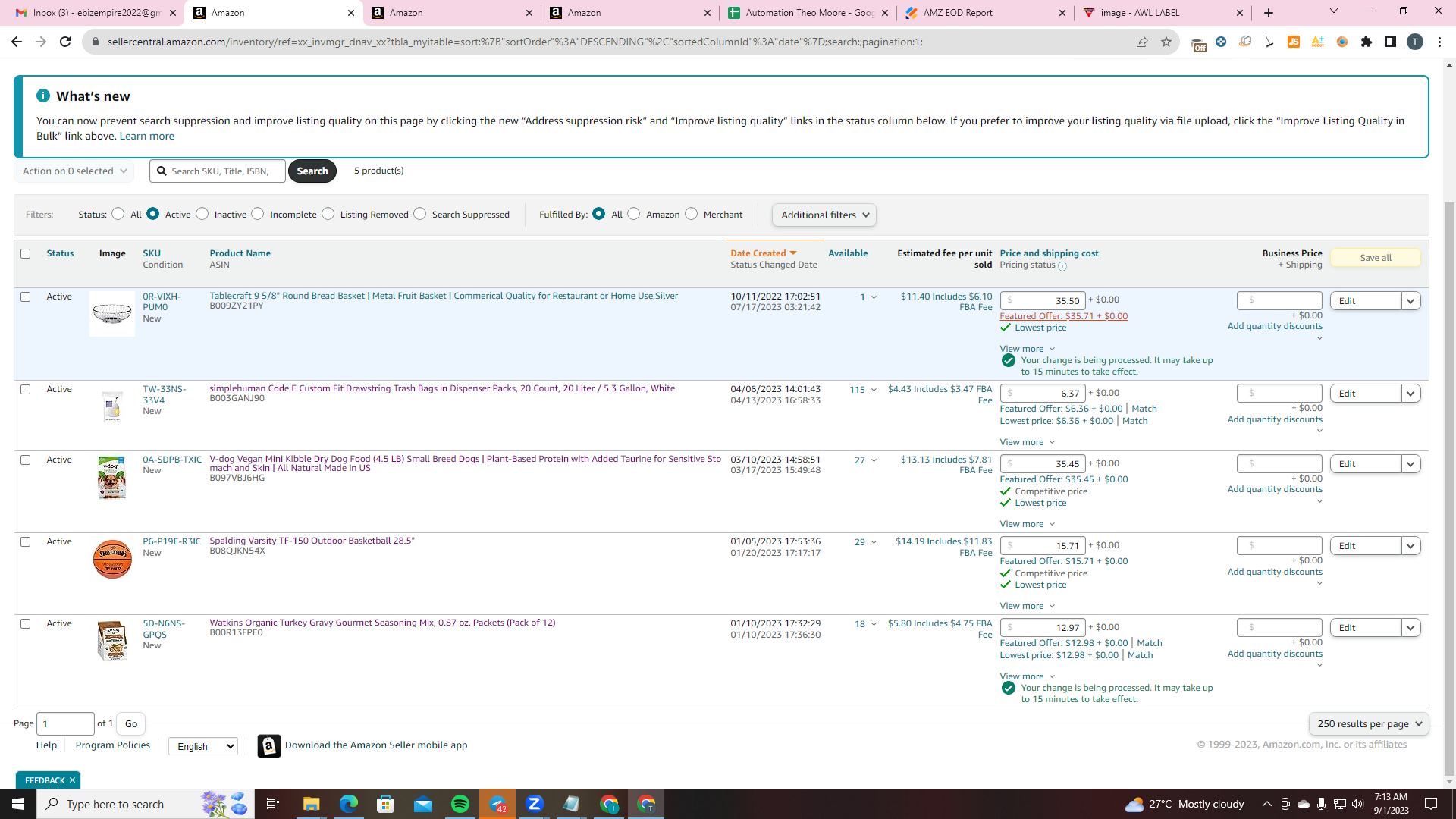Sort by the Product Name column header
Viewport: 1456px width, 819px height.
(x=240, y=253)
